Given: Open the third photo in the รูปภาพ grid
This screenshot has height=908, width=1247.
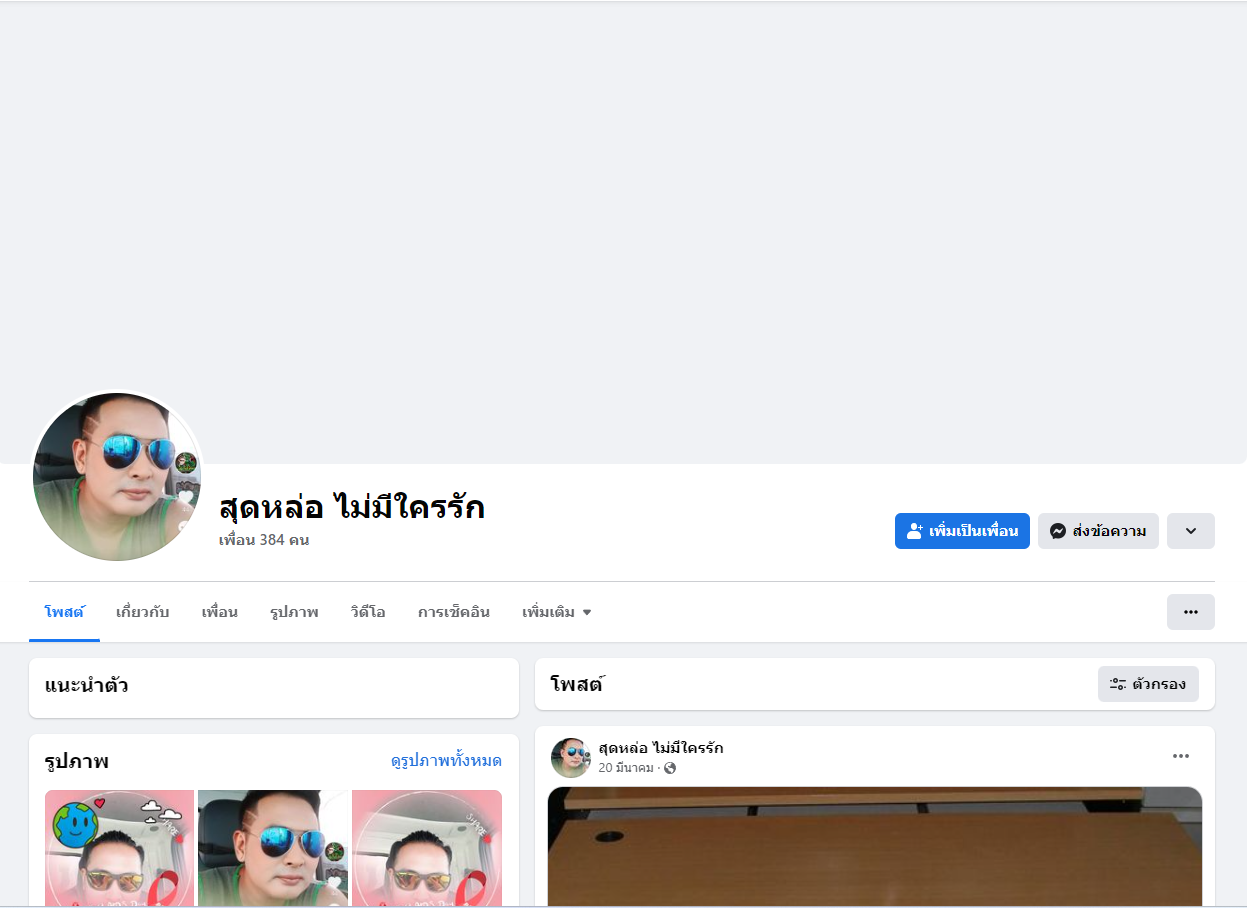Looking at the screenshot, I should click(427, 848).
